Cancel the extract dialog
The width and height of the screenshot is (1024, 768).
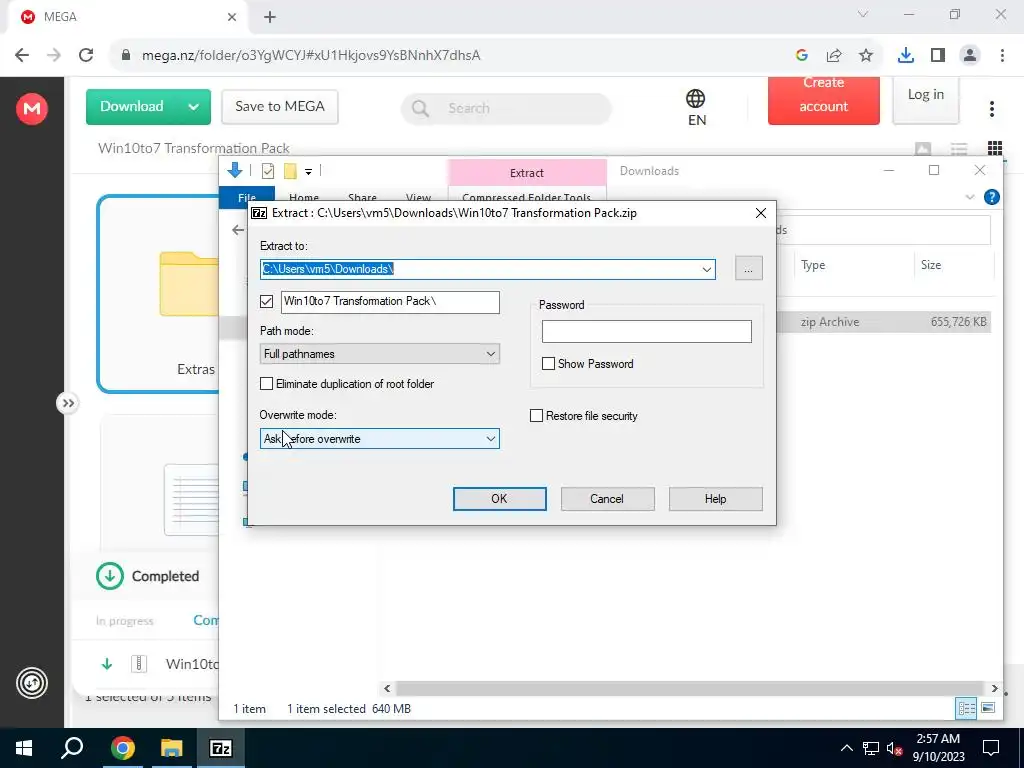point(607,499)
